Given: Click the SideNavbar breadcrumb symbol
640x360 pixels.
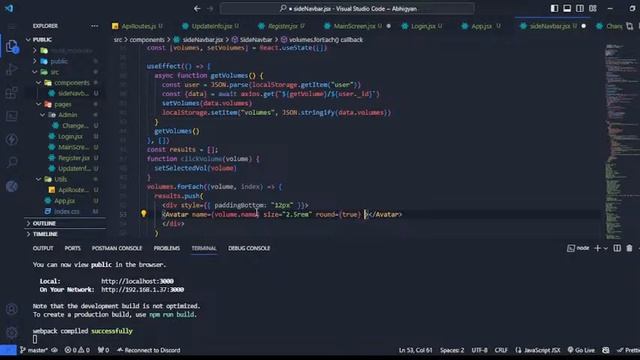Looking at the screenshot, I should coord(252,40).
